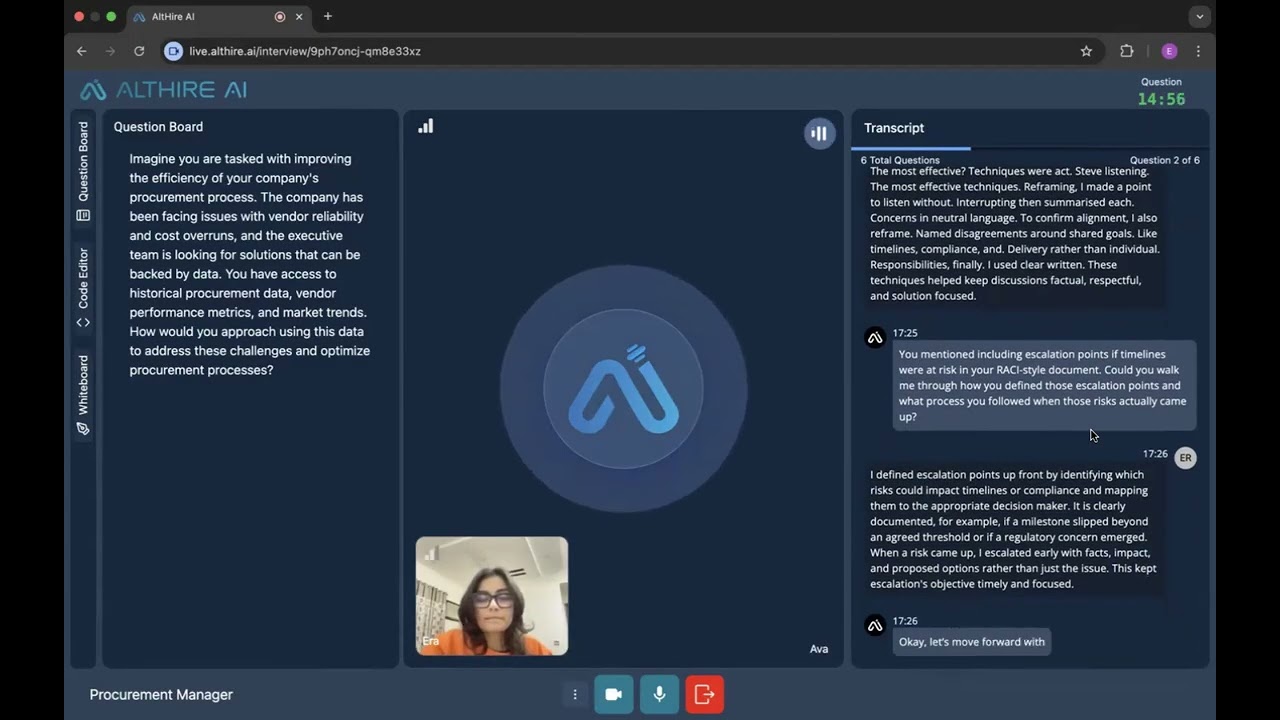The height and width of the screenshot is (720, 1280).
Task: Toggle the camera video button
Action: coord(613,694)
